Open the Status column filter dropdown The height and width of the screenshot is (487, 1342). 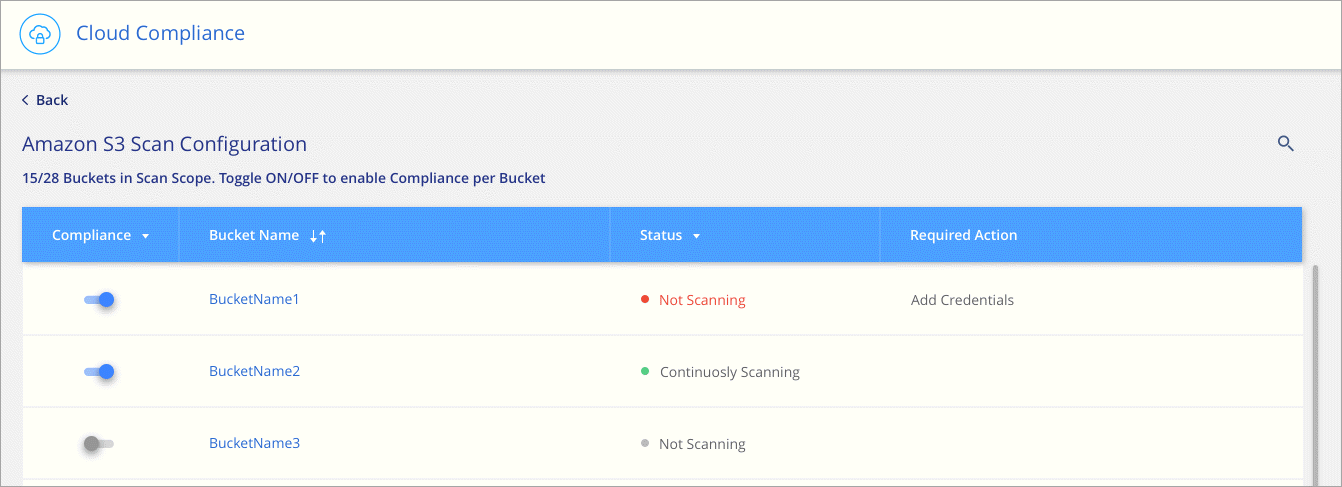pyautogui.click(x=696, y=236)
